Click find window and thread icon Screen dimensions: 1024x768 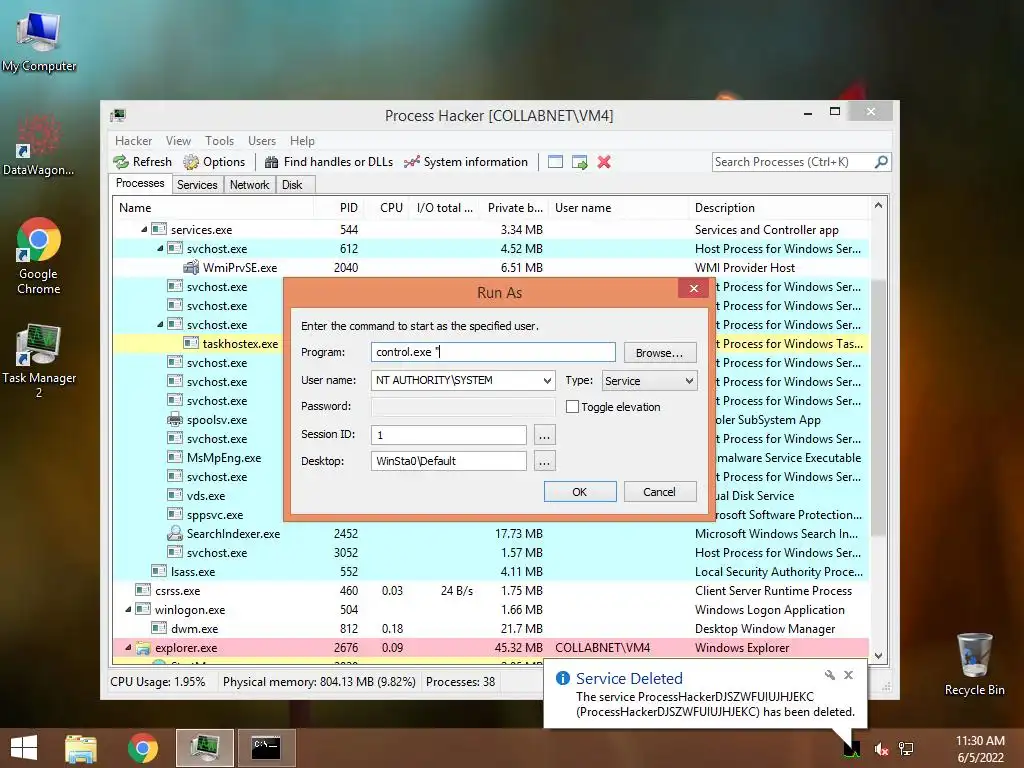579,162
